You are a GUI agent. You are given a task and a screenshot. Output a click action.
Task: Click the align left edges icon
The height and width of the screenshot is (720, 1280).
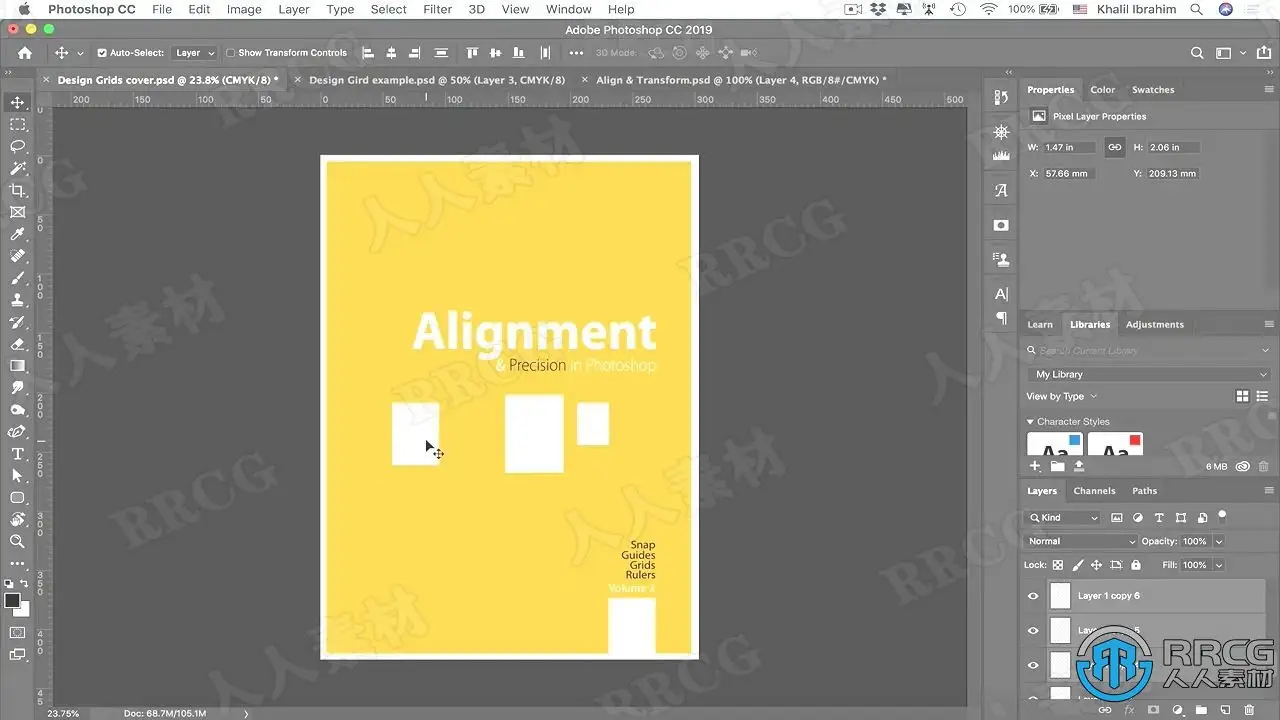[x=368, y=53]
